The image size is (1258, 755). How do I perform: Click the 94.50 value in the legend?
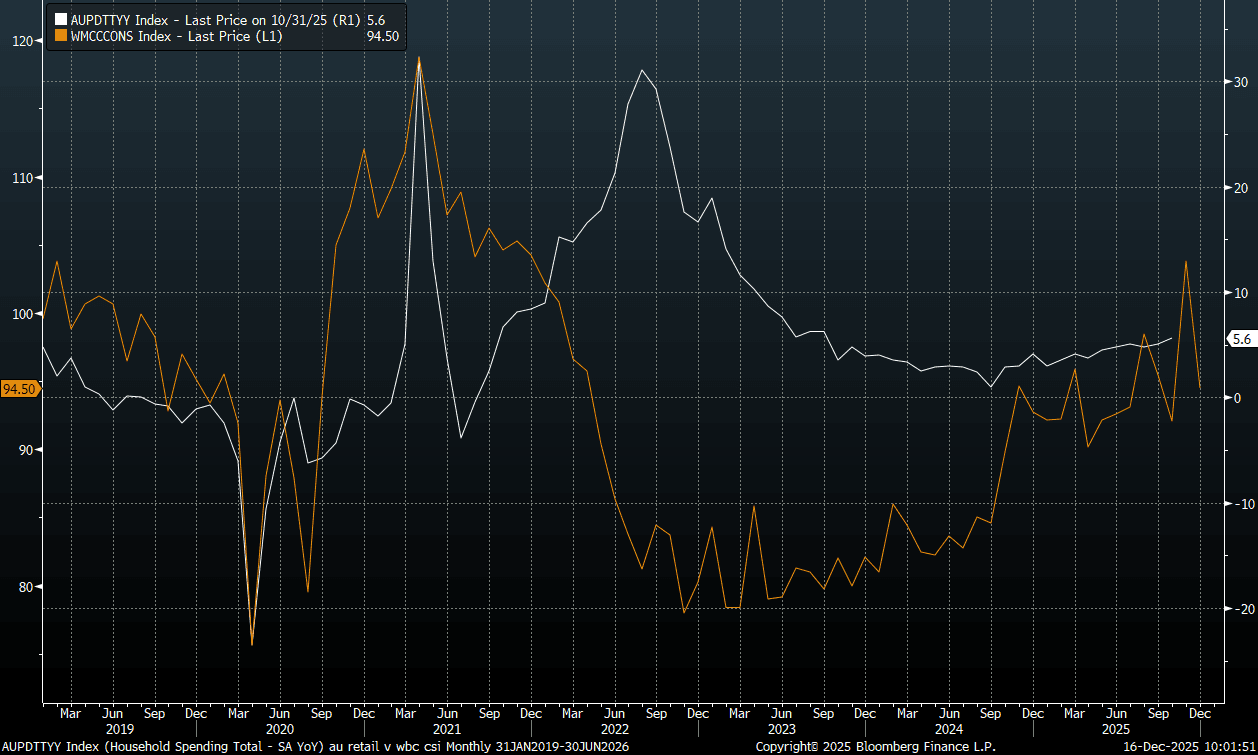[383, 36]
